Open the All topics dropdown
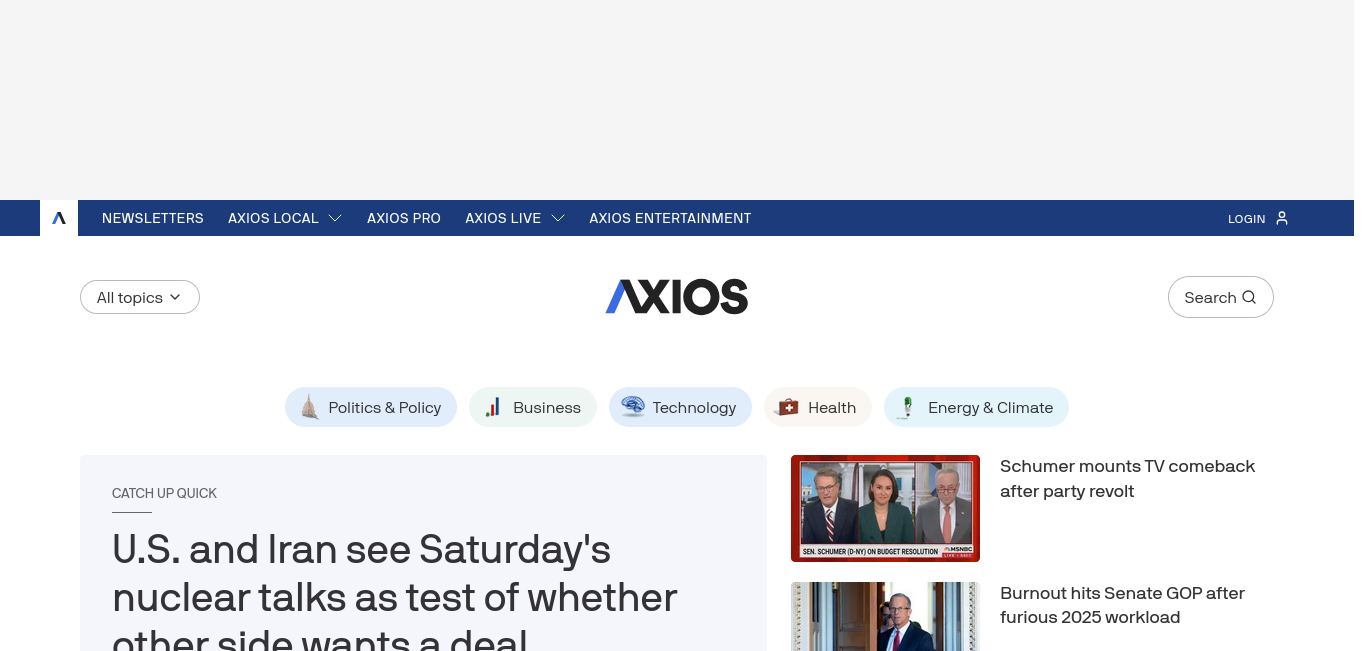The image size is (1366, 651). pyautogui.click(x=140, y=297)
